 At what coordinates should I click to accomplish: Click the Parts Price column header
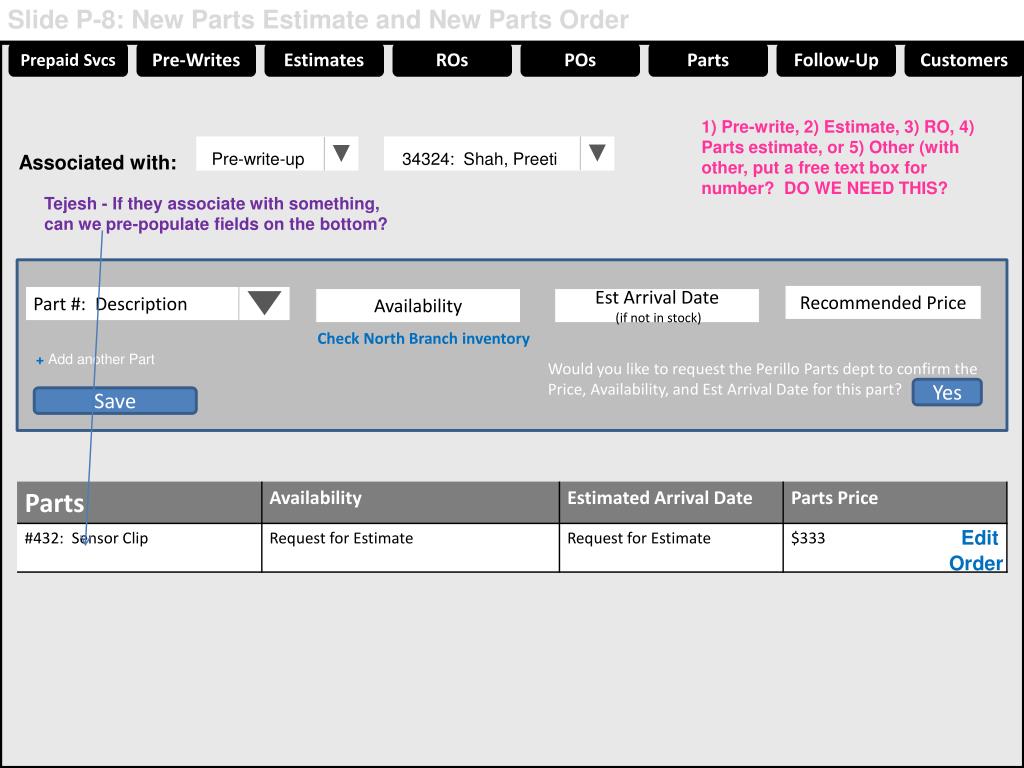[895, 502]
